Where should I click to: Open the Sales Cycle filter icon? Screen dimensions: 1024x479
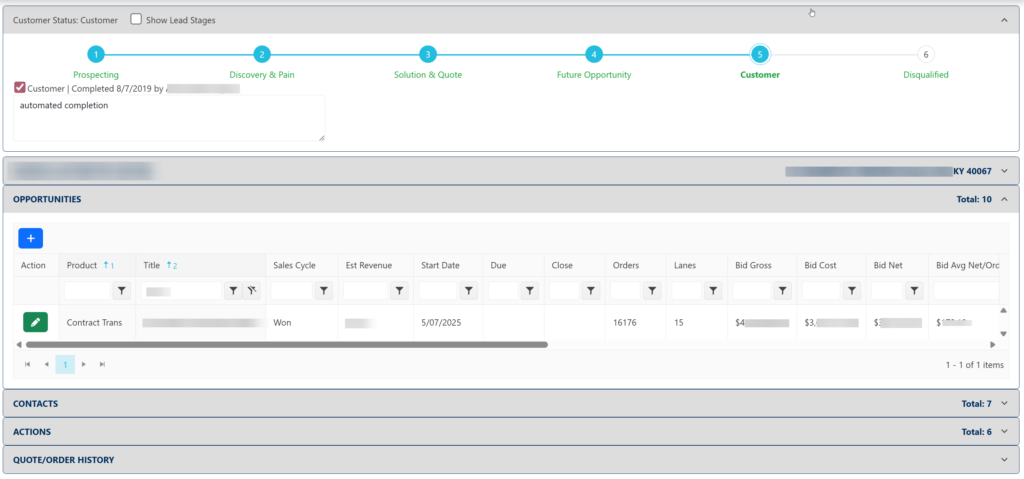tap(324, 291)
